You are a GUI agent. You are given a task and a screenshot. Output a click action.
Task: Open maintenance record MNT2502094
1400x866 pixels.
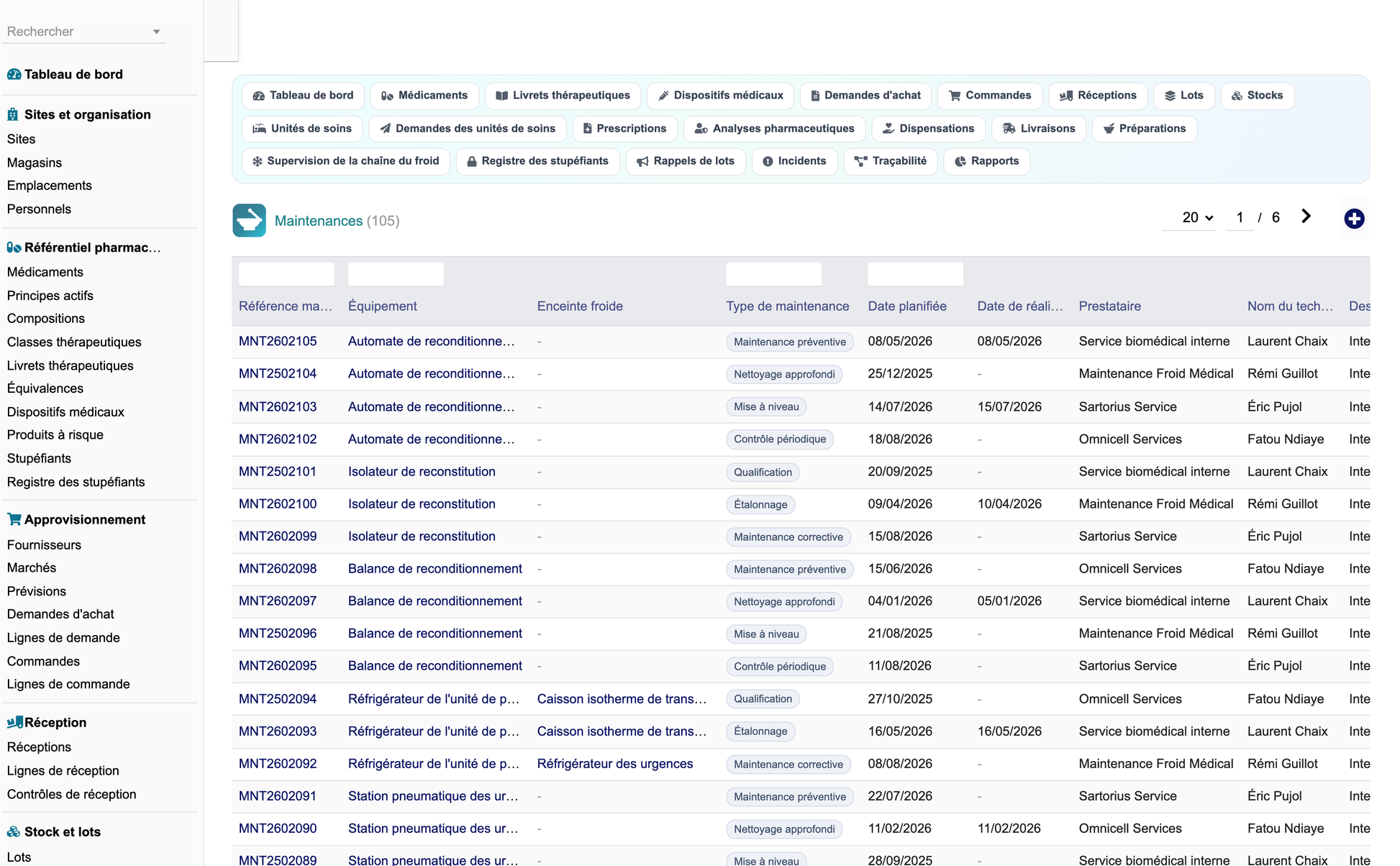tap(278, 698)
